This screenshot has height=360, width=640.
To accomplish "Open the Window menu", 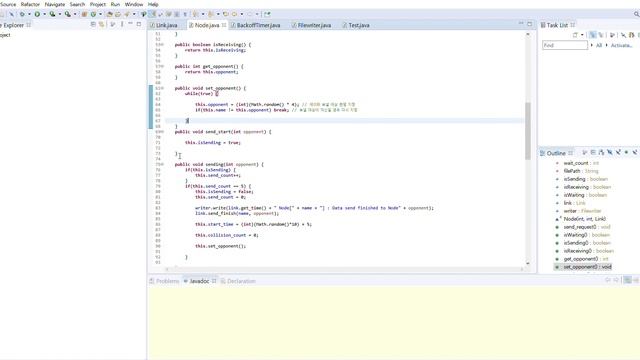I will click(133, 4).
